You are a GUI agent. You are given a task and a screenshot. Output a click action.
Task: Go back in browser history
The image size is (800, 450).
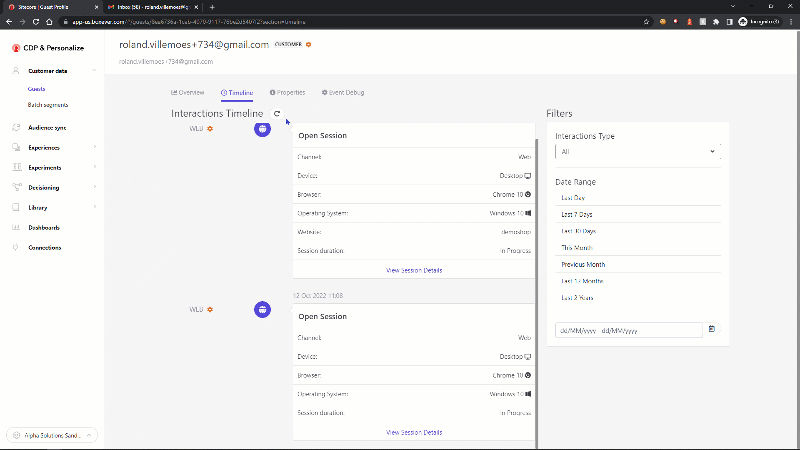[x=9, y=22]
